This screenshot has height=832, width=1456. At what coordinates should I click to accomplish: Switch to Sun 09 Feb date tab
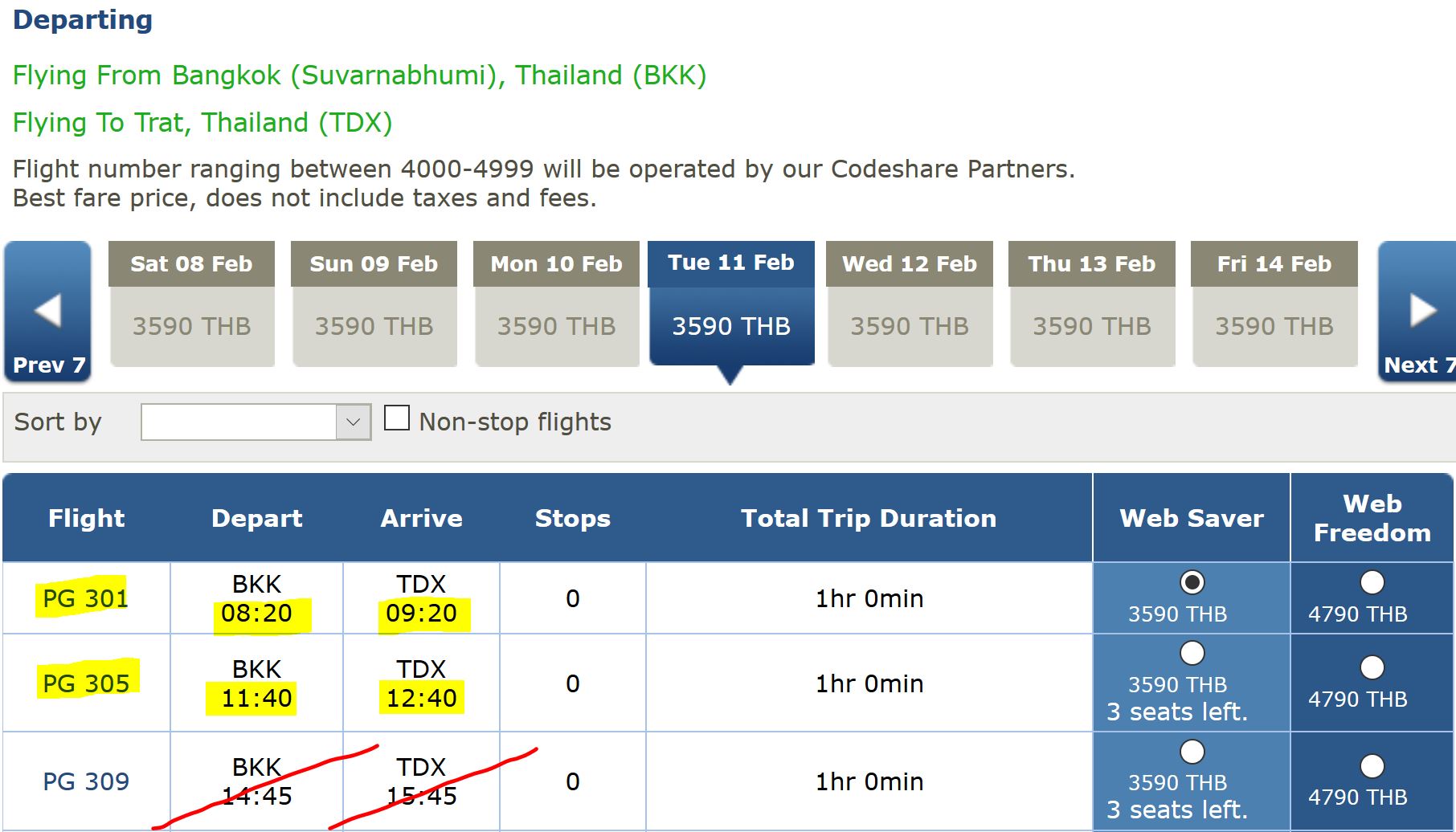[374, 304]
